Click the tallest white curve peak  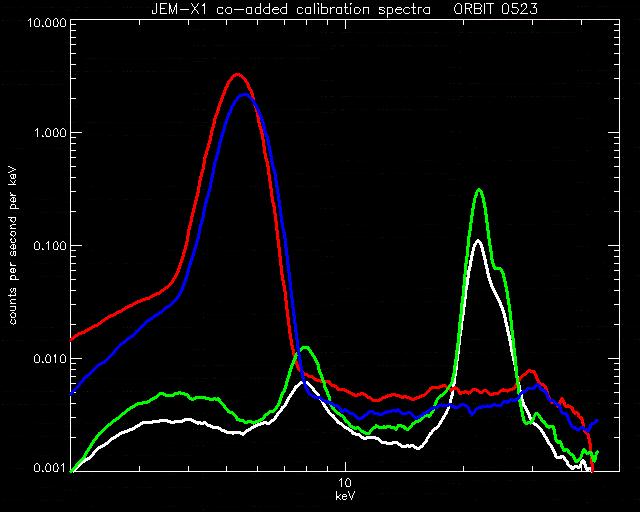pyautogui.click(x=478, y=240)
